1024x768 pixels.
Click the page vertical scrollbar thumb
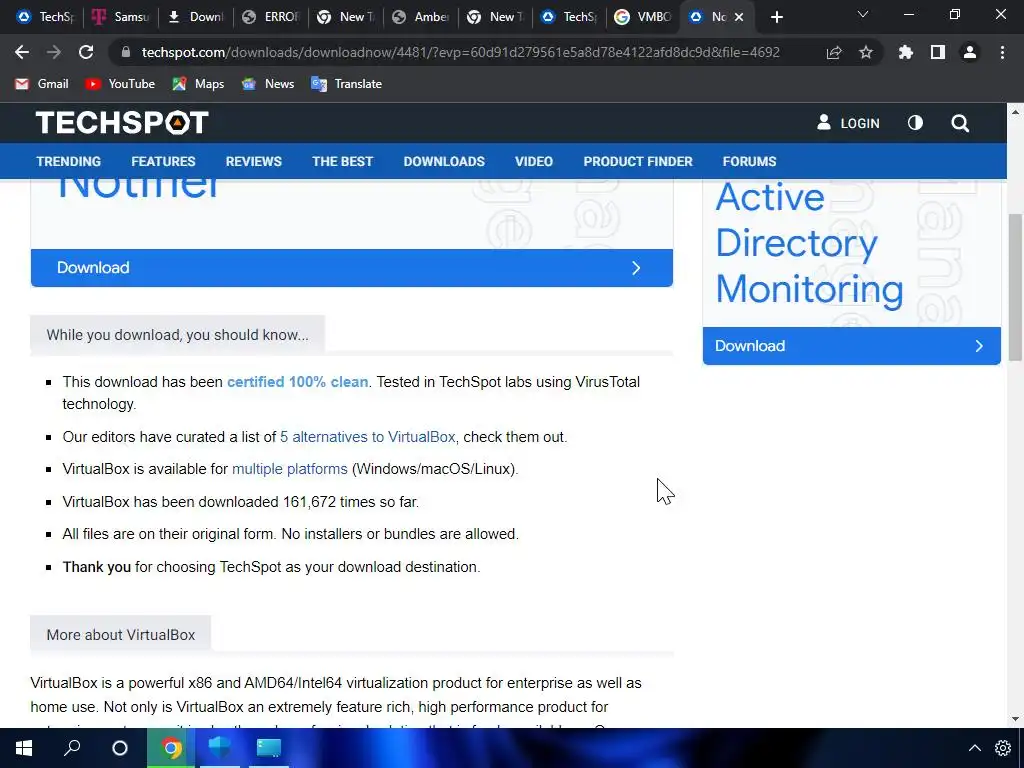pyautogui.click(x=1016, y=287)
